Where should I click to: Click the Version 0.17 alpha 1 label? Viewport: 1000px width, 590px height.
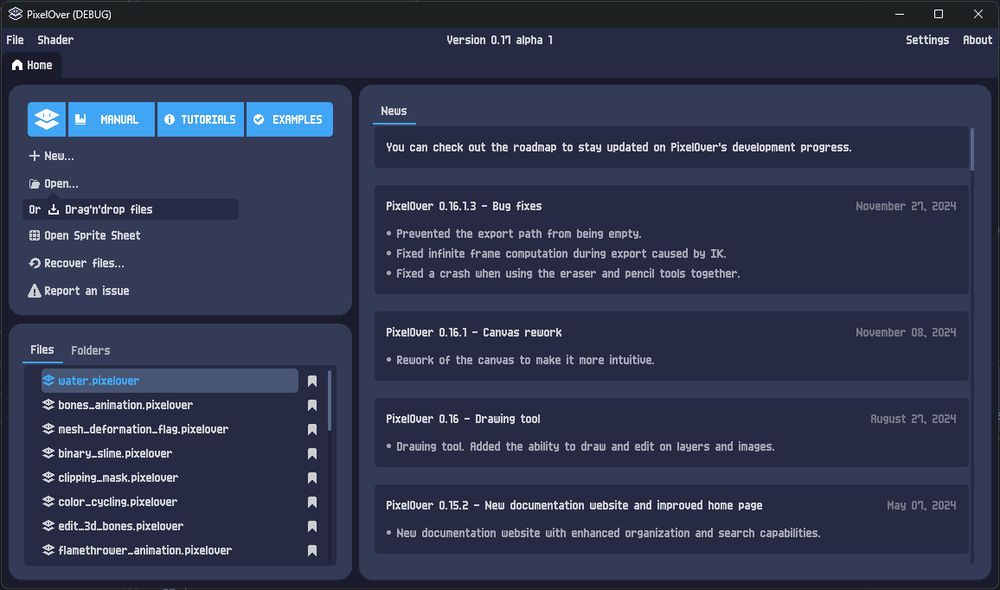[x=499, y=40]
